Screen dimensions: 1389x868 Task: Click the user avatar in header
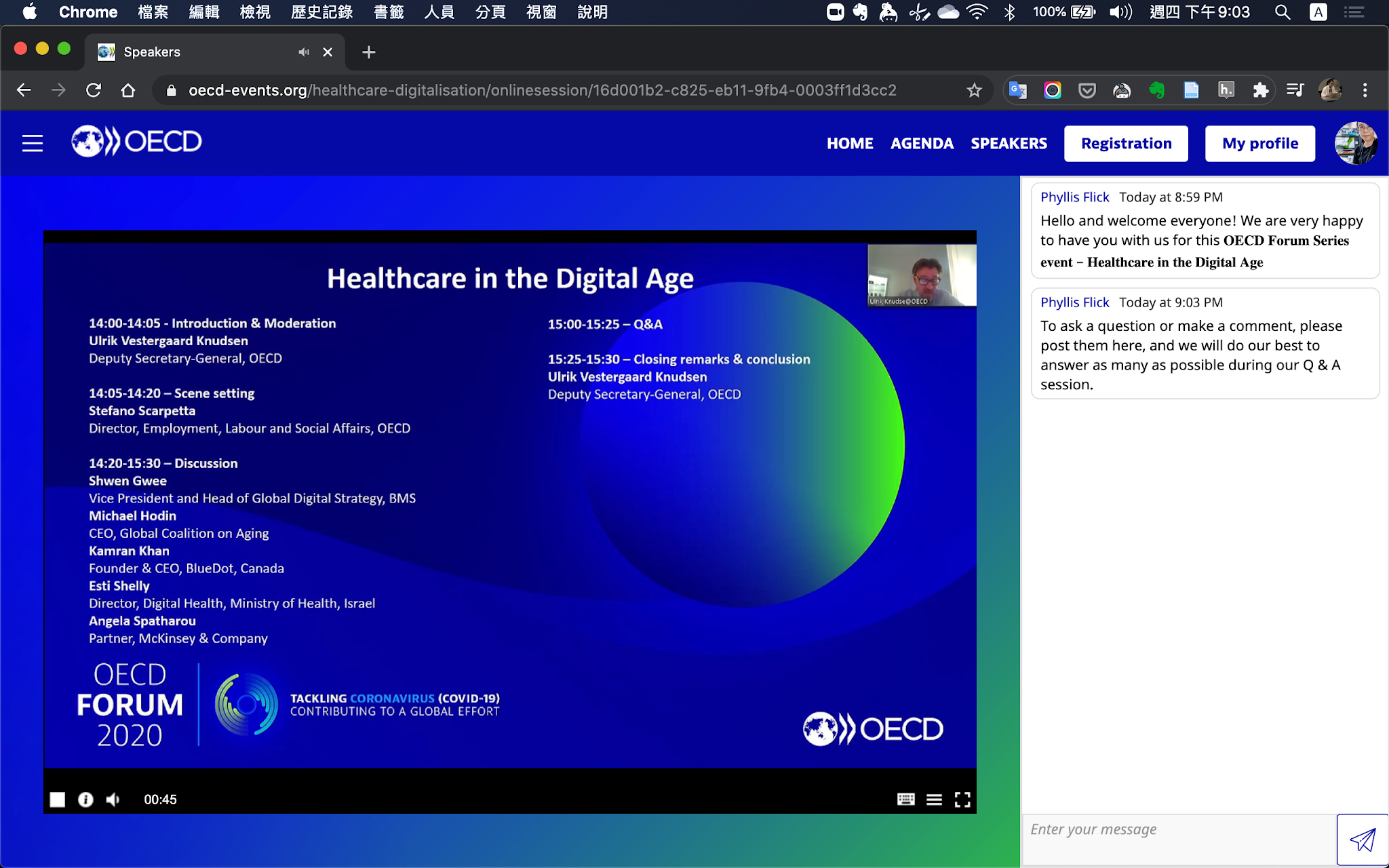[1356, 143]
